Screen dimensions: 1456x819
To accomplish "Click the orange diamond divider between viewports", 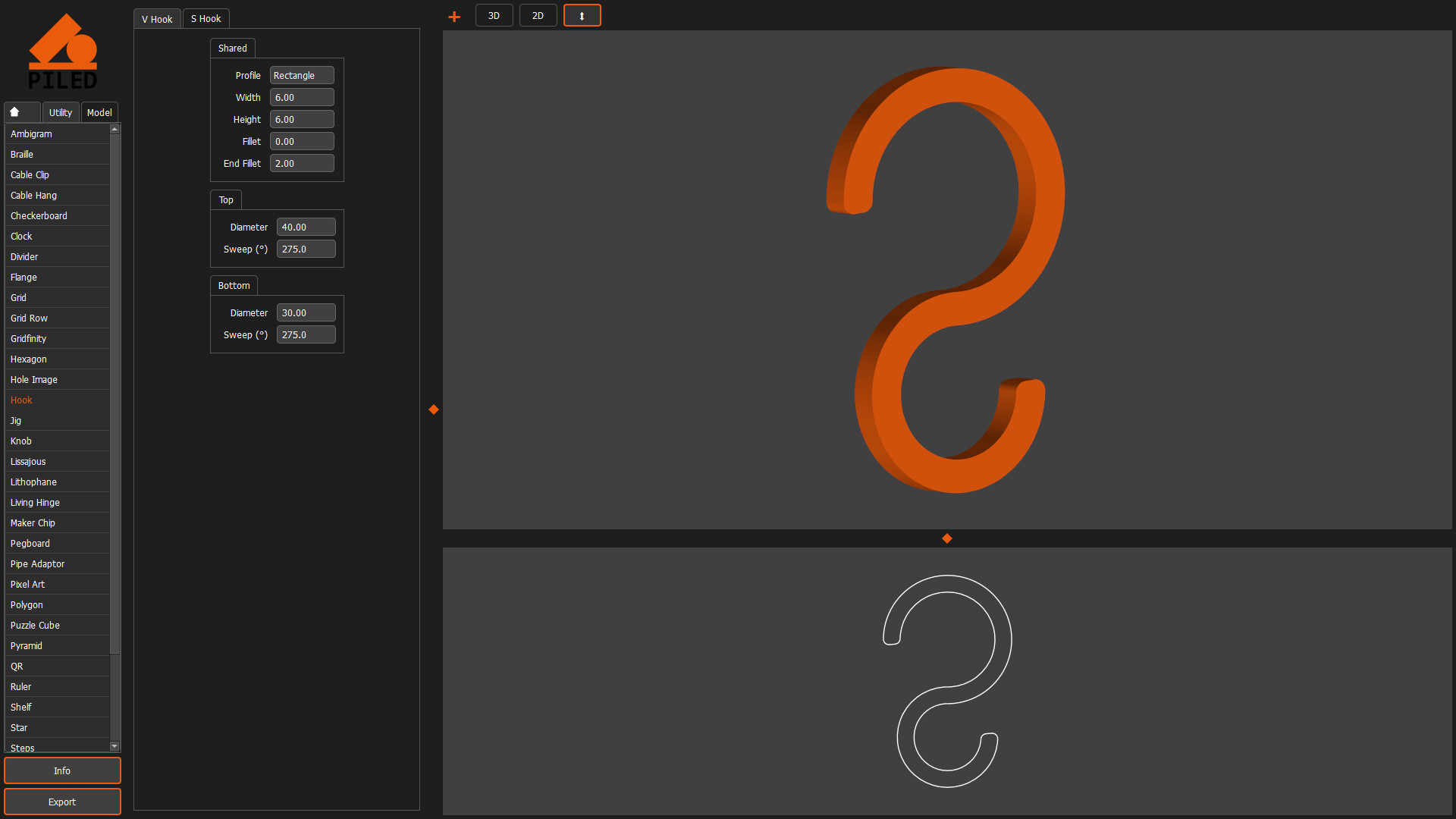I will (x=947, y=538).
